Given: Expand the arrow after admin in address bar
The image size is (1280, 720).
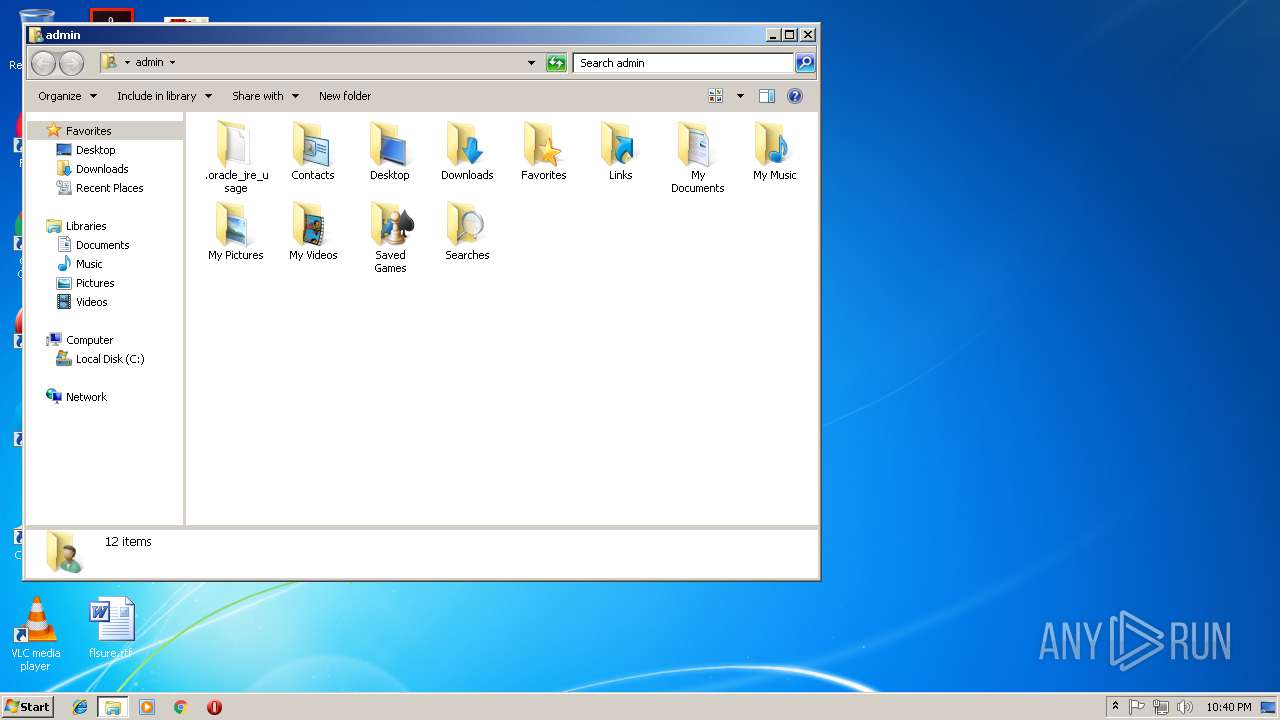Looking at the screenshot, I should tap(172, 62).
